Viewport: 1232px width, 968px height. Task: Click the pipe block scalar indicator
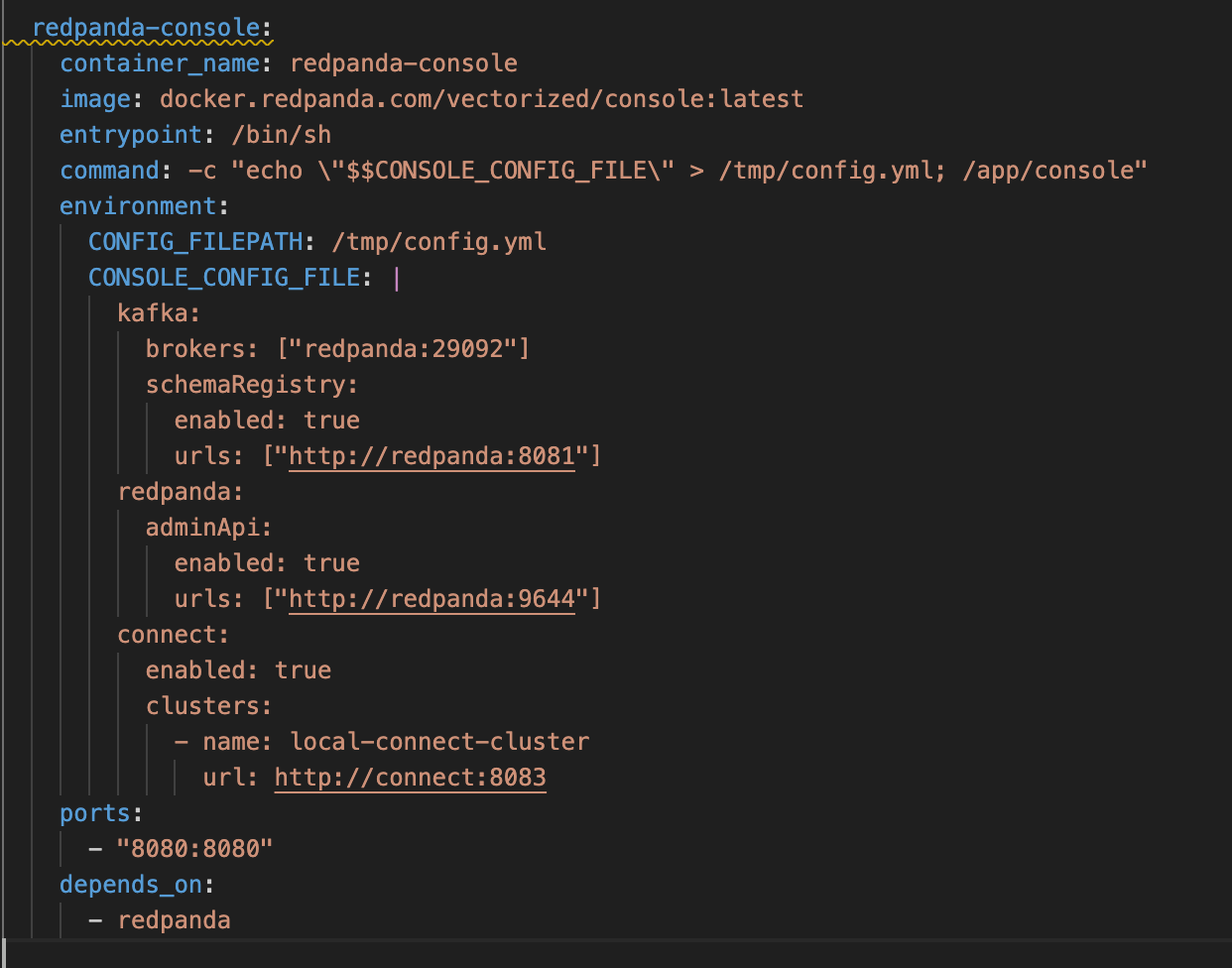pyautogui.click(x=396, y=278)
